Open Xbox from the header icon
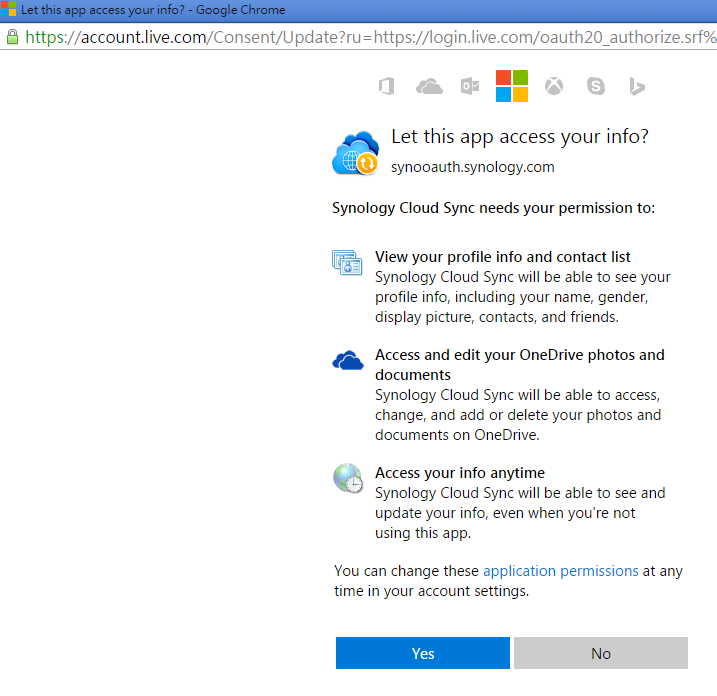Screen dimensions: 717x696 click(x=553, y=87)
